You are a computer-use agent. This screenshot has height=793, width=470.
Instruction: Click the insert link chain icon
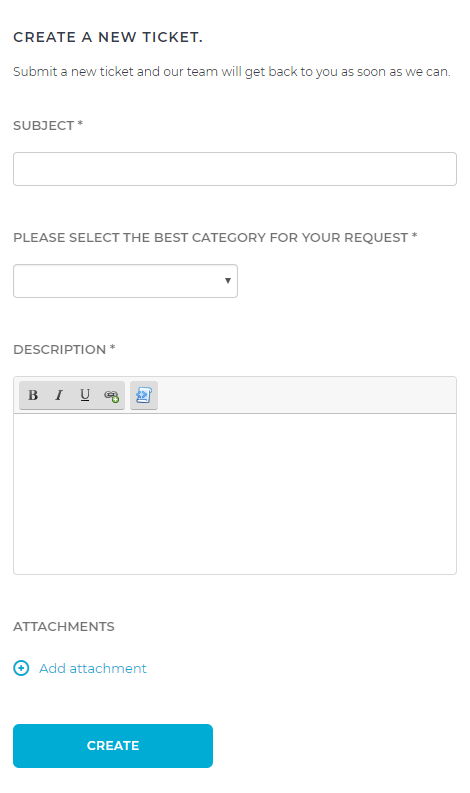(111, 395)
